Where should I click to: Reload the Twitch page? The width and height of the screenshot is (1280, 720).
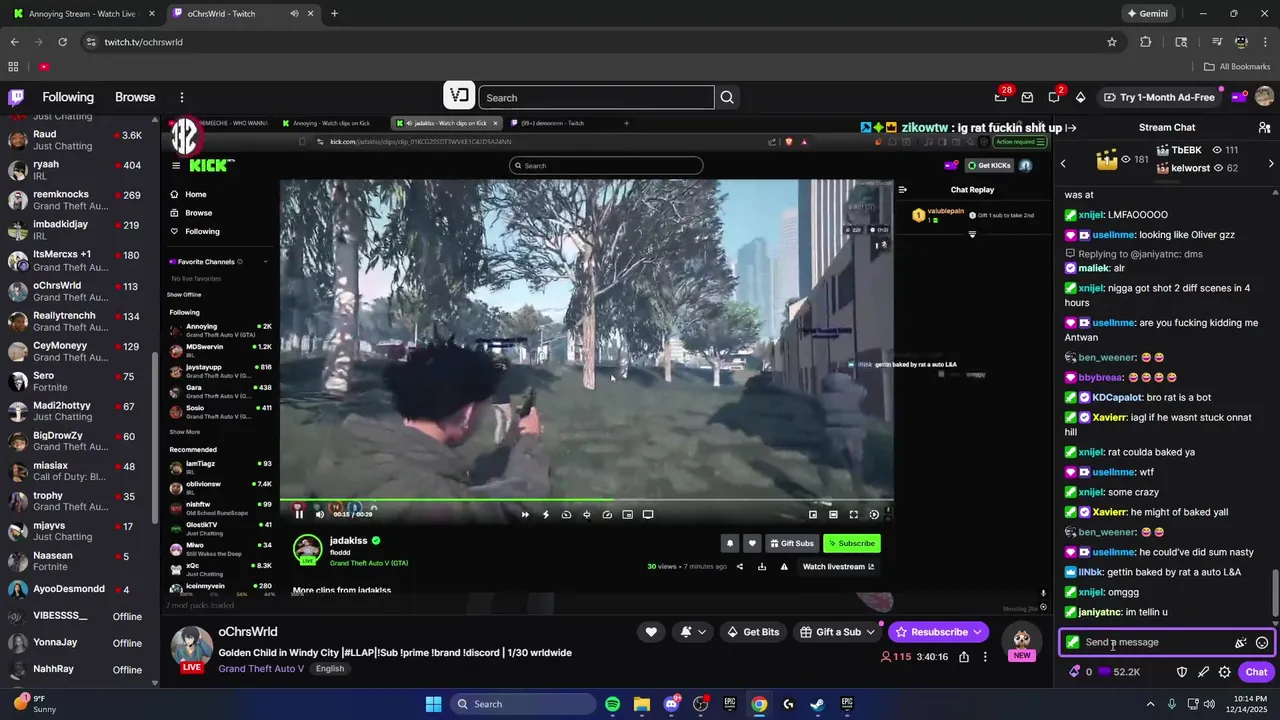click(63, 42)
